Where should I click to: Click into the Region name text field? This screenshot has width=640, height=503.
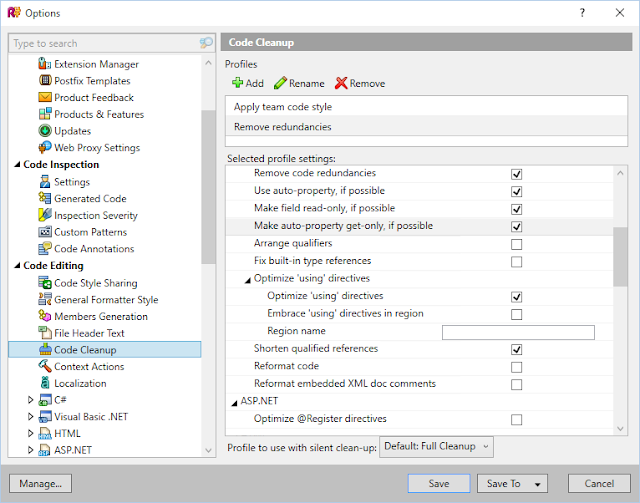click(518, 332)
